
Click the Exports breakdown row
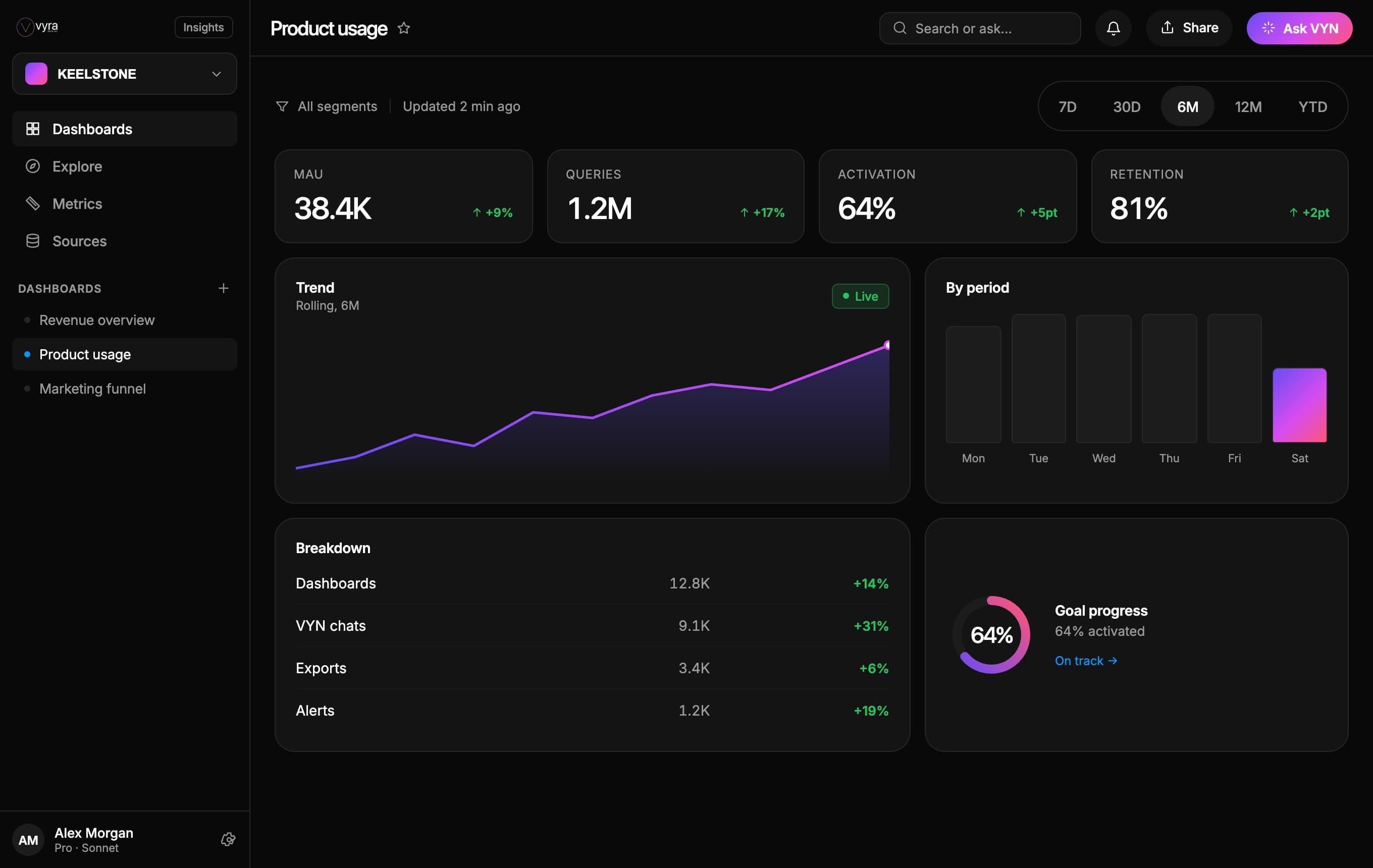pos(592,668)
